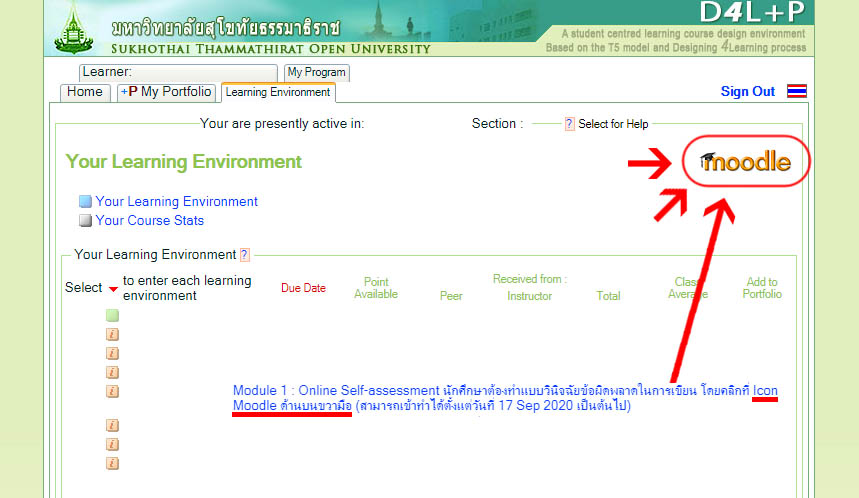
Task: Click the Select for Help text
Action: [x=613, y=124]
